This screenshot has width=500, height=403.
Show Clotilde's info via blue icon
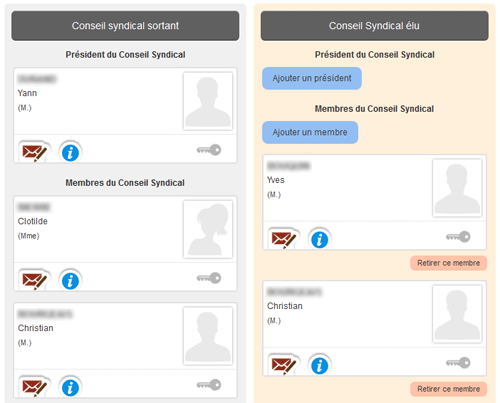tap(70, 280)
